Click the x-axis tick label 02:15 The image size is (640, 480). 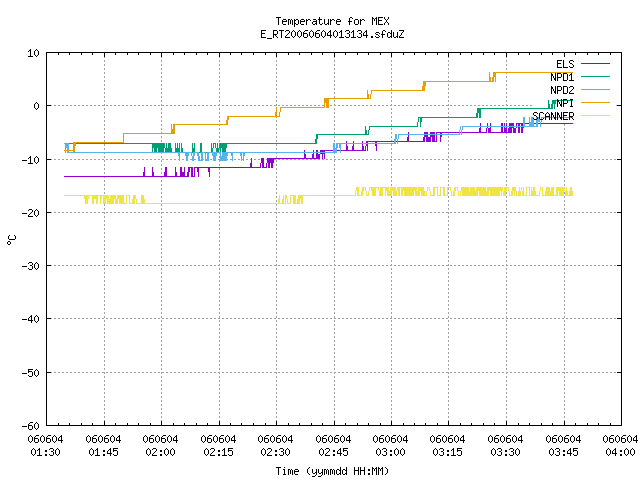point(218,452)
